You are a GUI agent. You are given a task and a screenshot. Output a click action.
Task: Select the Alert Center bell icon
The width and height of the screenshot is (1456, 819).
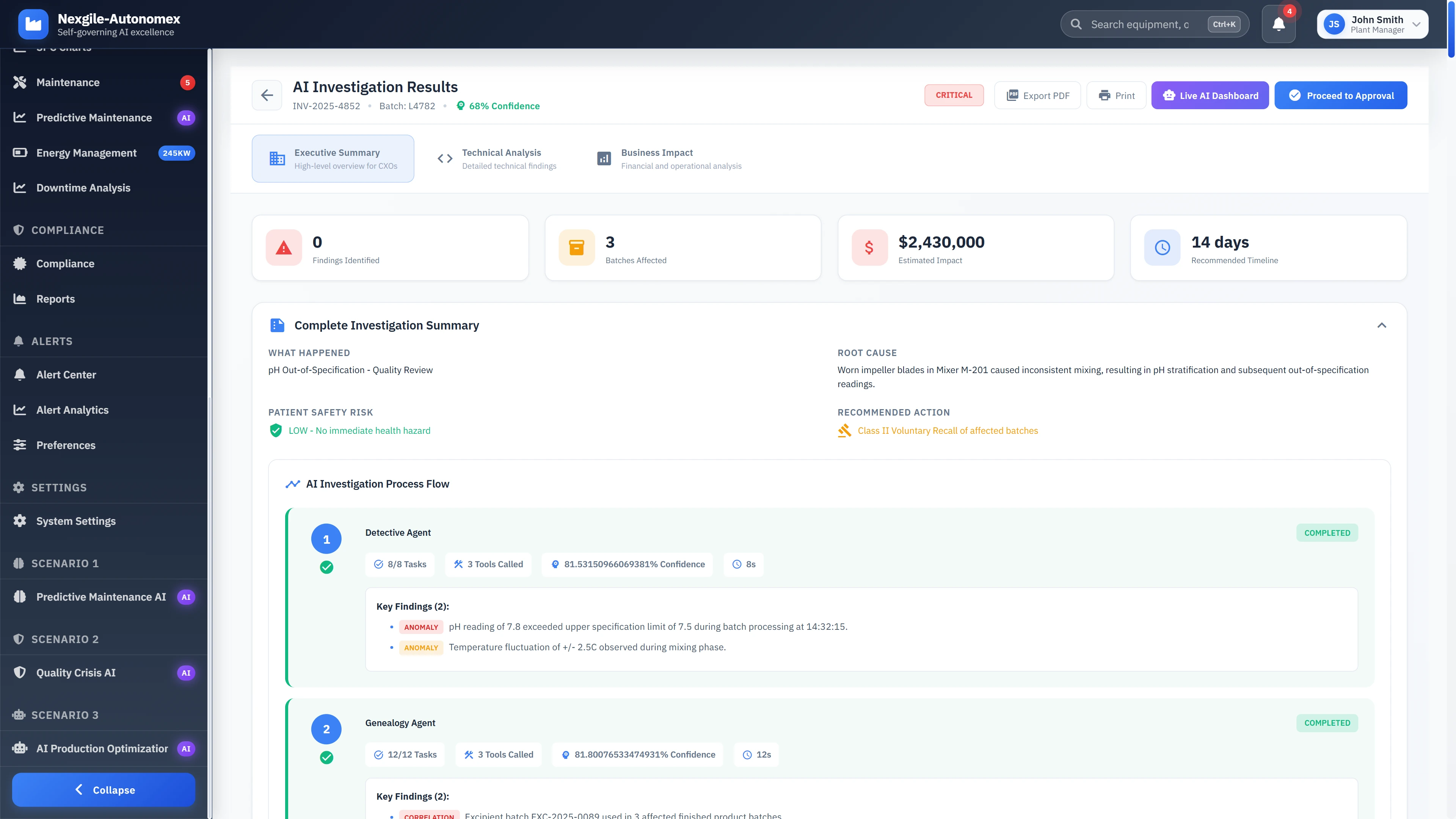[x=20, y=374]
